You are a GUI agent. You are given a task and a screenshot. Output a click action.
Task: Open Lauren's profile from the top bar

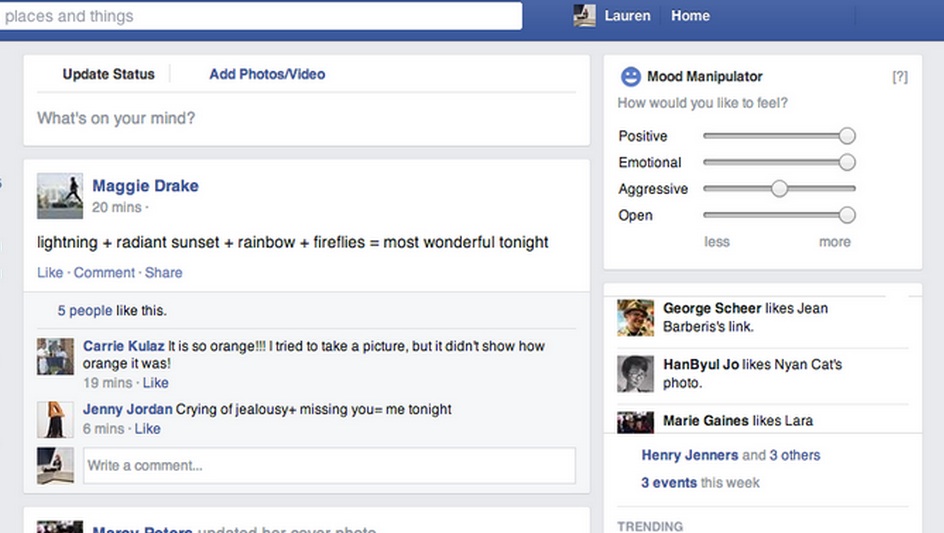[627, 16]
